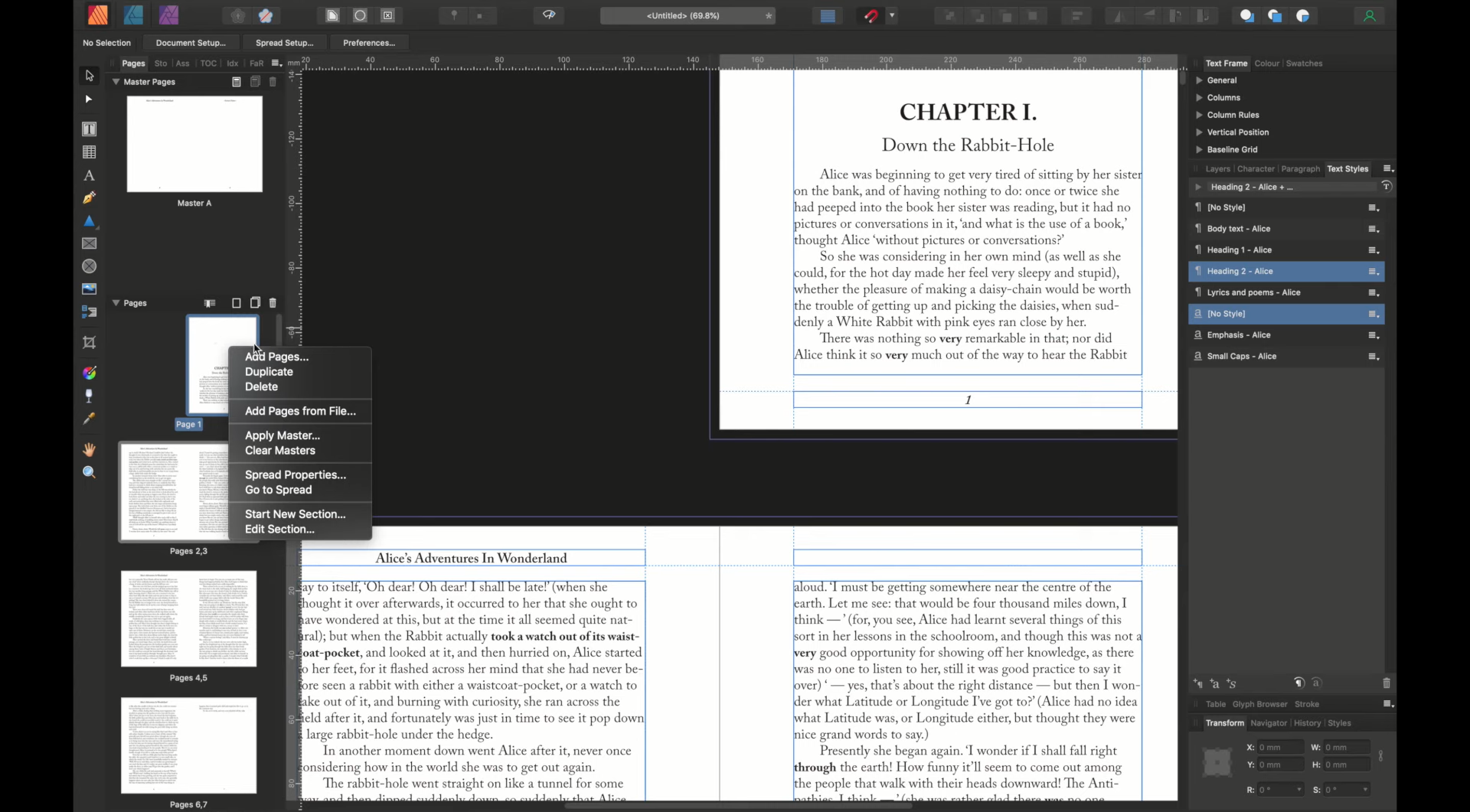Open rotation R value dropdown
1470x812 pixels.
pyautogui.click(x=1299, y=790)
